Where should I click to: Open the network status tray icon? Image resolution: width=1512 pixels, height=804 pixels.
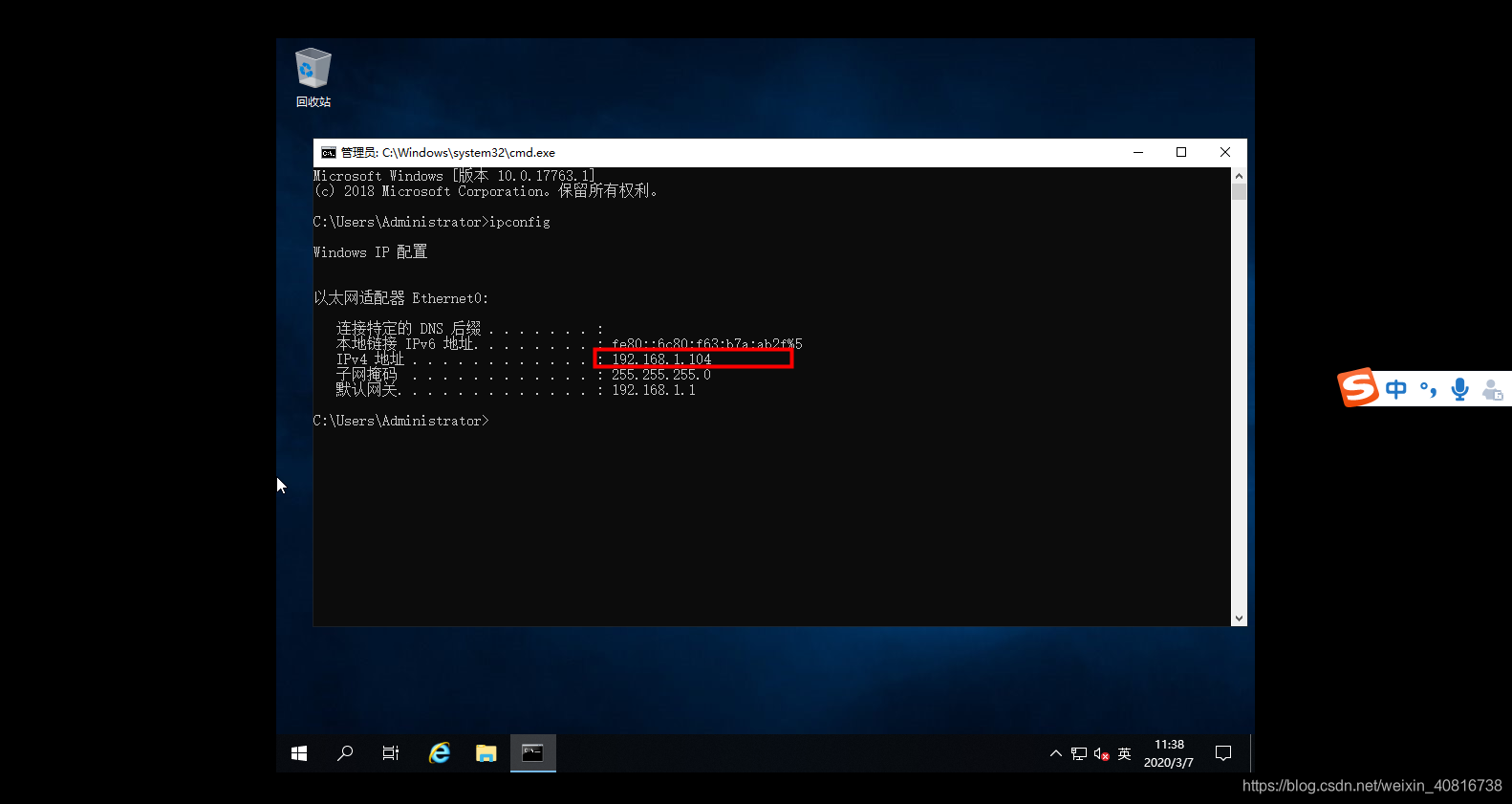point(1079,753)
